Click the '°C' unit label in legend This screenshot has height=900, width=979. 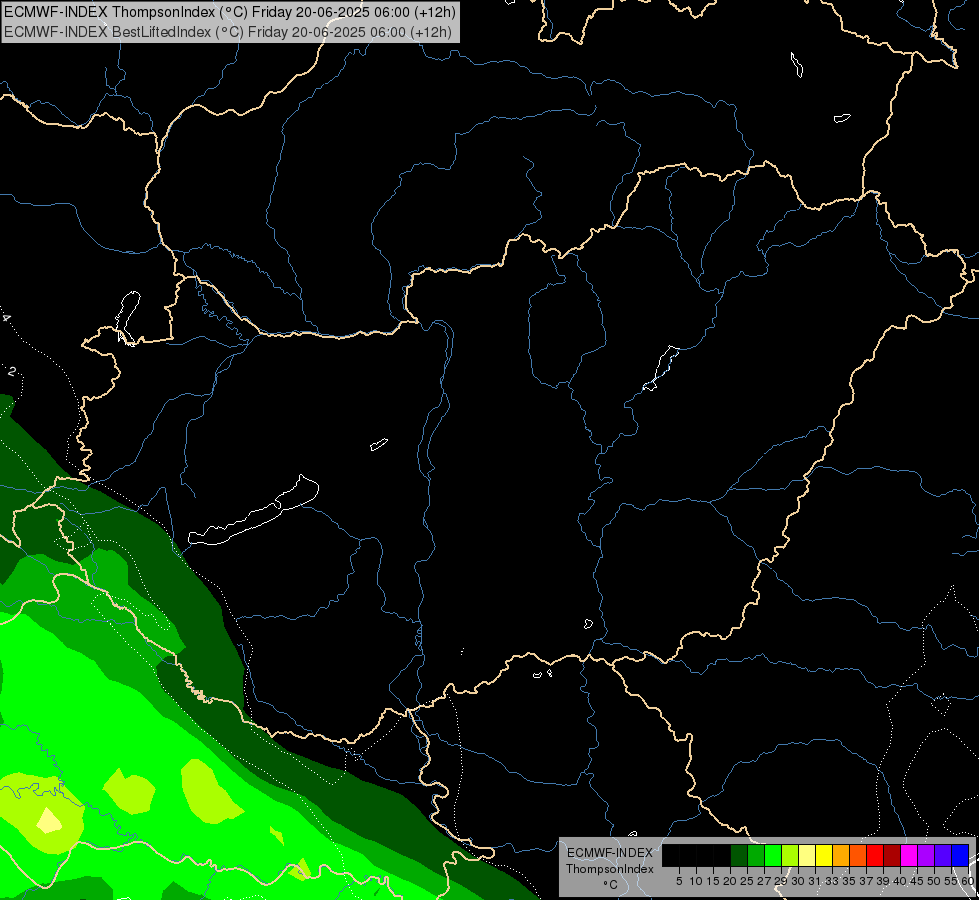(610, 885)
